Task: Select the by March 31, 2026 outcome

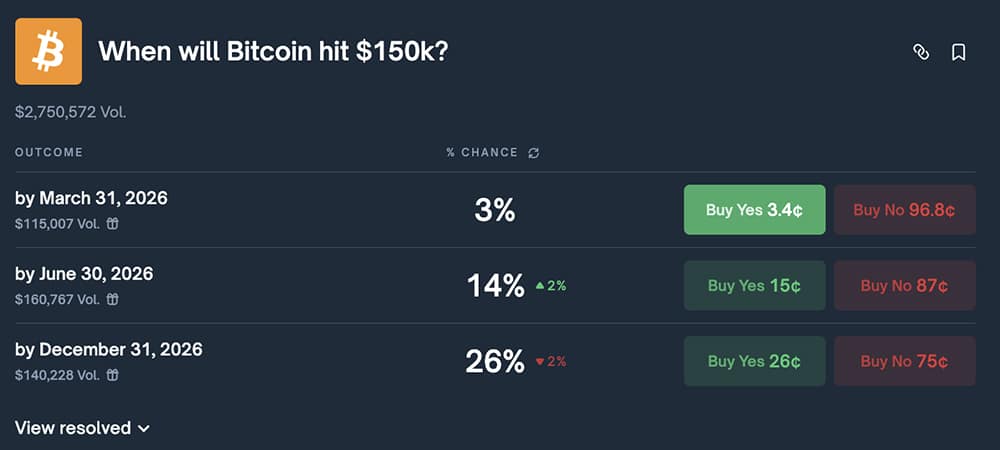Action: [x=91, y=198]
